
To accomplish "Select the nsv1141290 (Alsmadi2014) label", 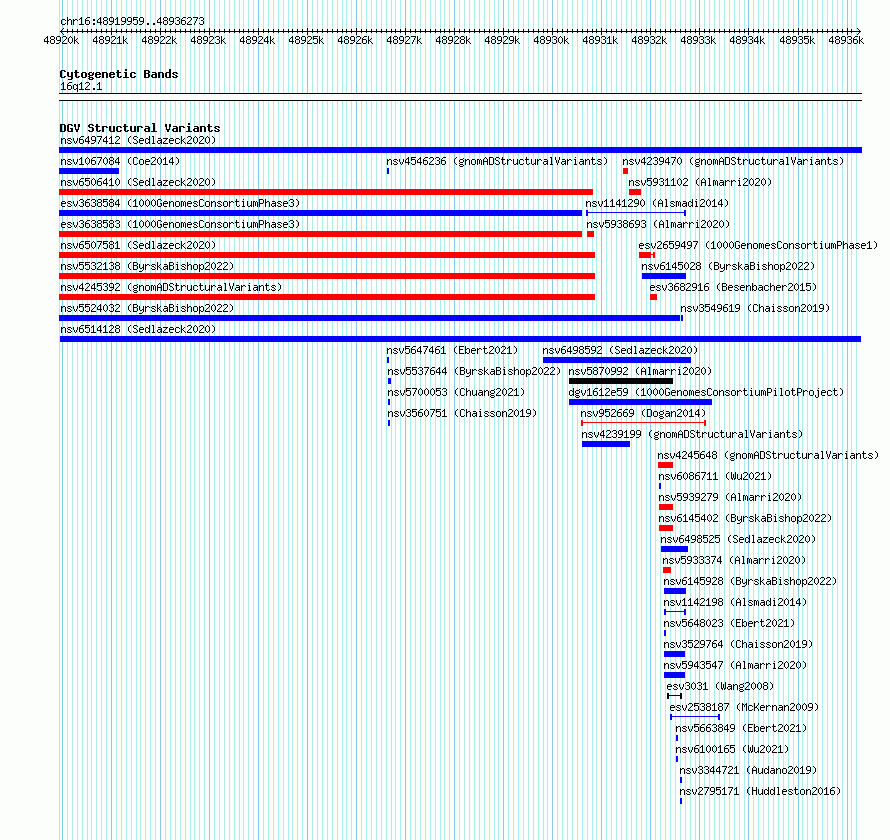I will tap(657, 203).
